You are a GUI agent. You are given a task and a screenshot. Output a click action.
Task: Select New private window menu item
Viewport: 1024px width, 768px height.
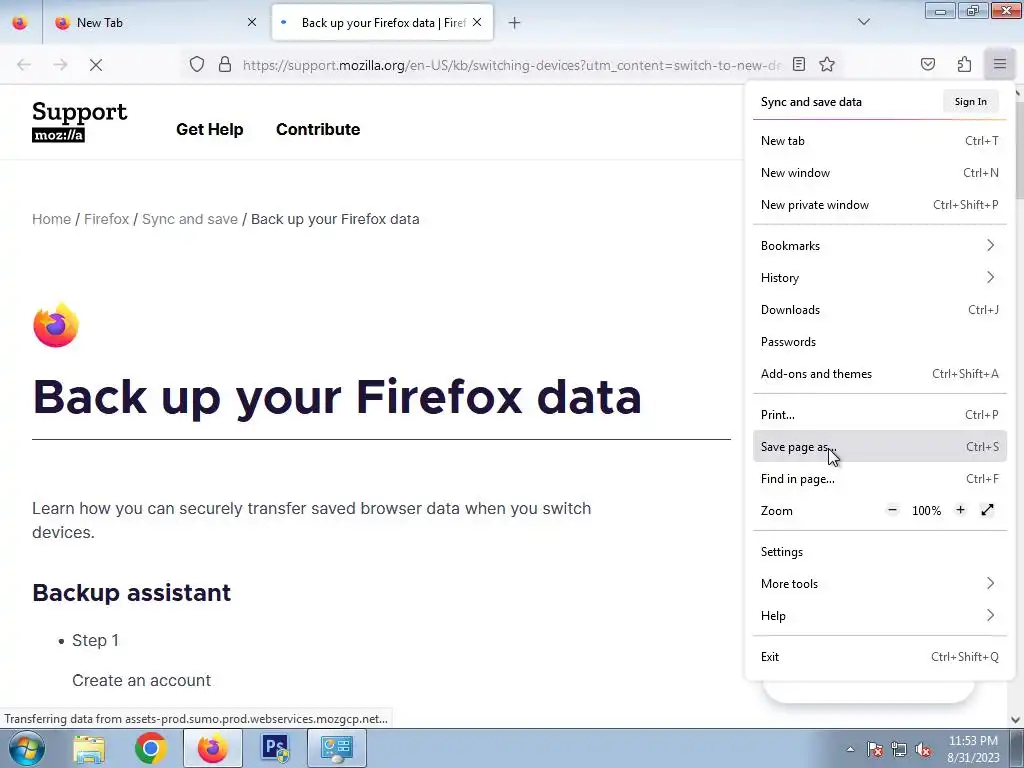click(880, 204)
